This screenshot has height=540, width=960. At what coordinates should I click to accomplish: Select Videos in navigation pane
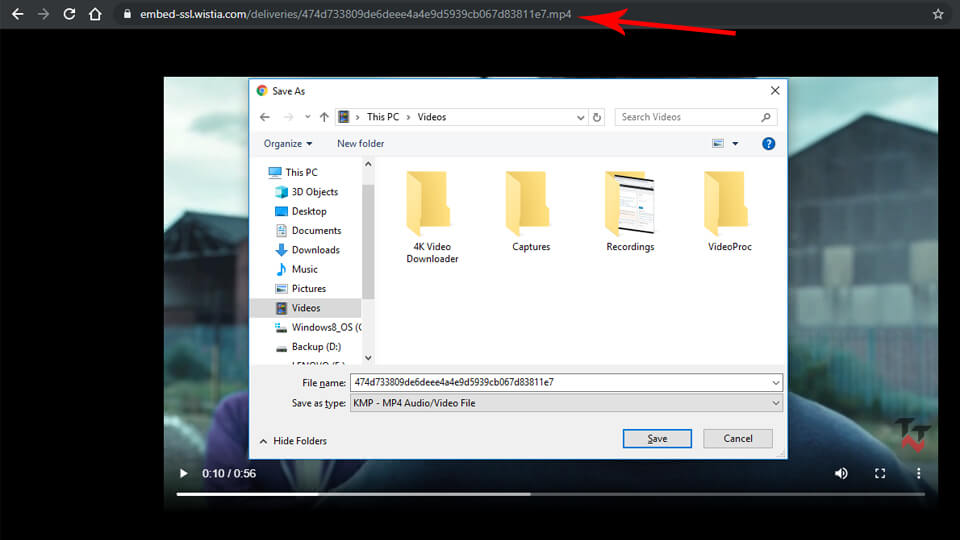click(306, 308)
